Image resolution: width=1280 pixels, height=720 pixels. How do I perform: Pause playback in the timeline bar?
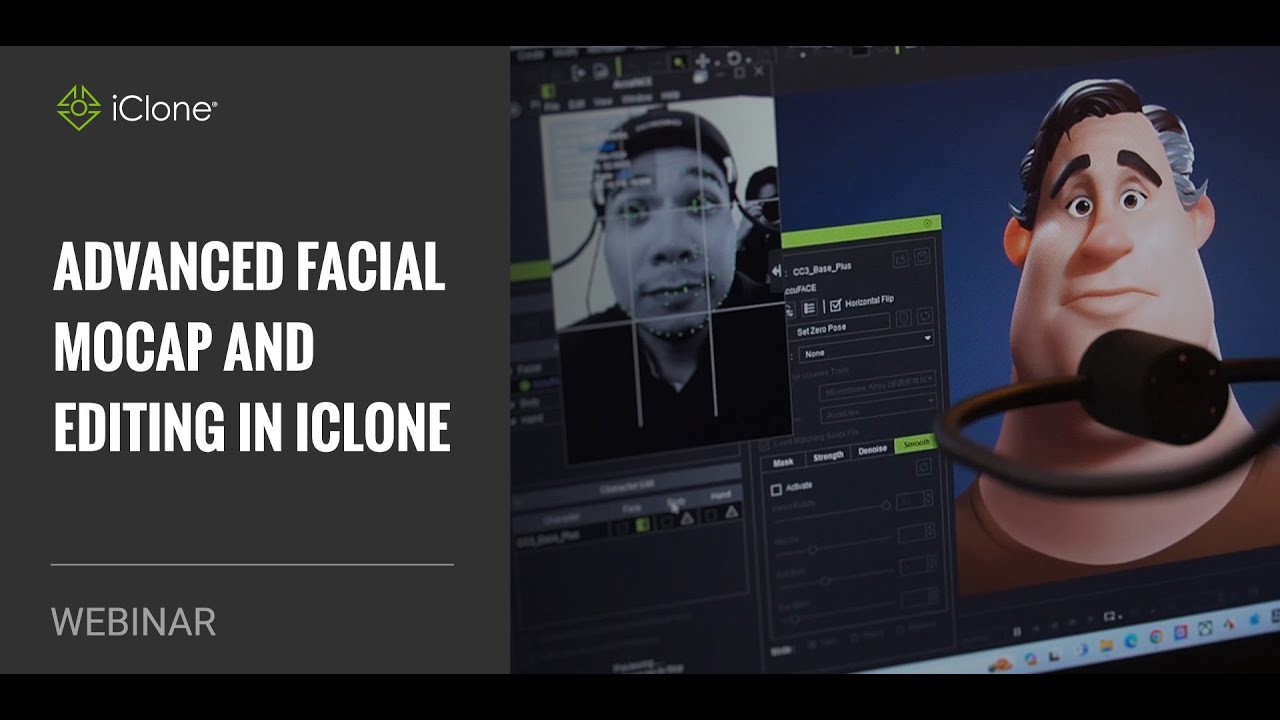[1017, 632]
